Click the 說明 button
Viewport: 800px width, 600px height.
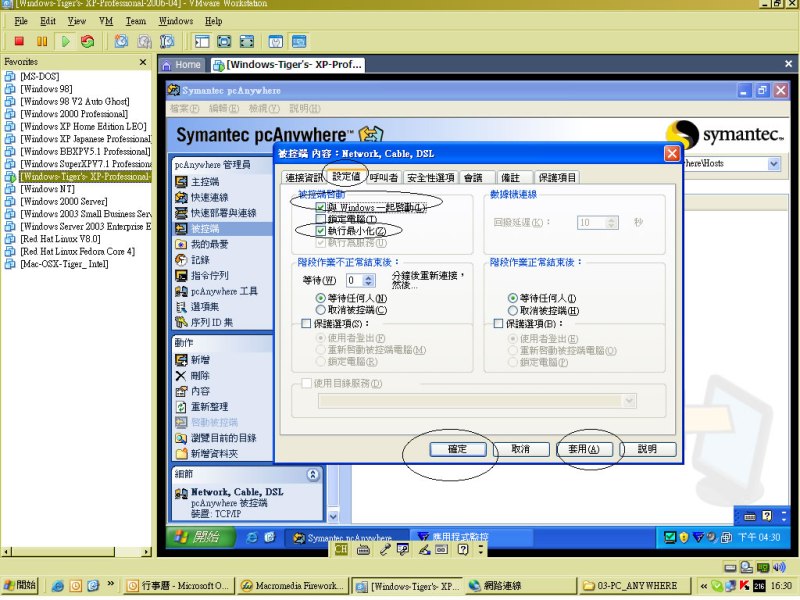pos(647,449)
